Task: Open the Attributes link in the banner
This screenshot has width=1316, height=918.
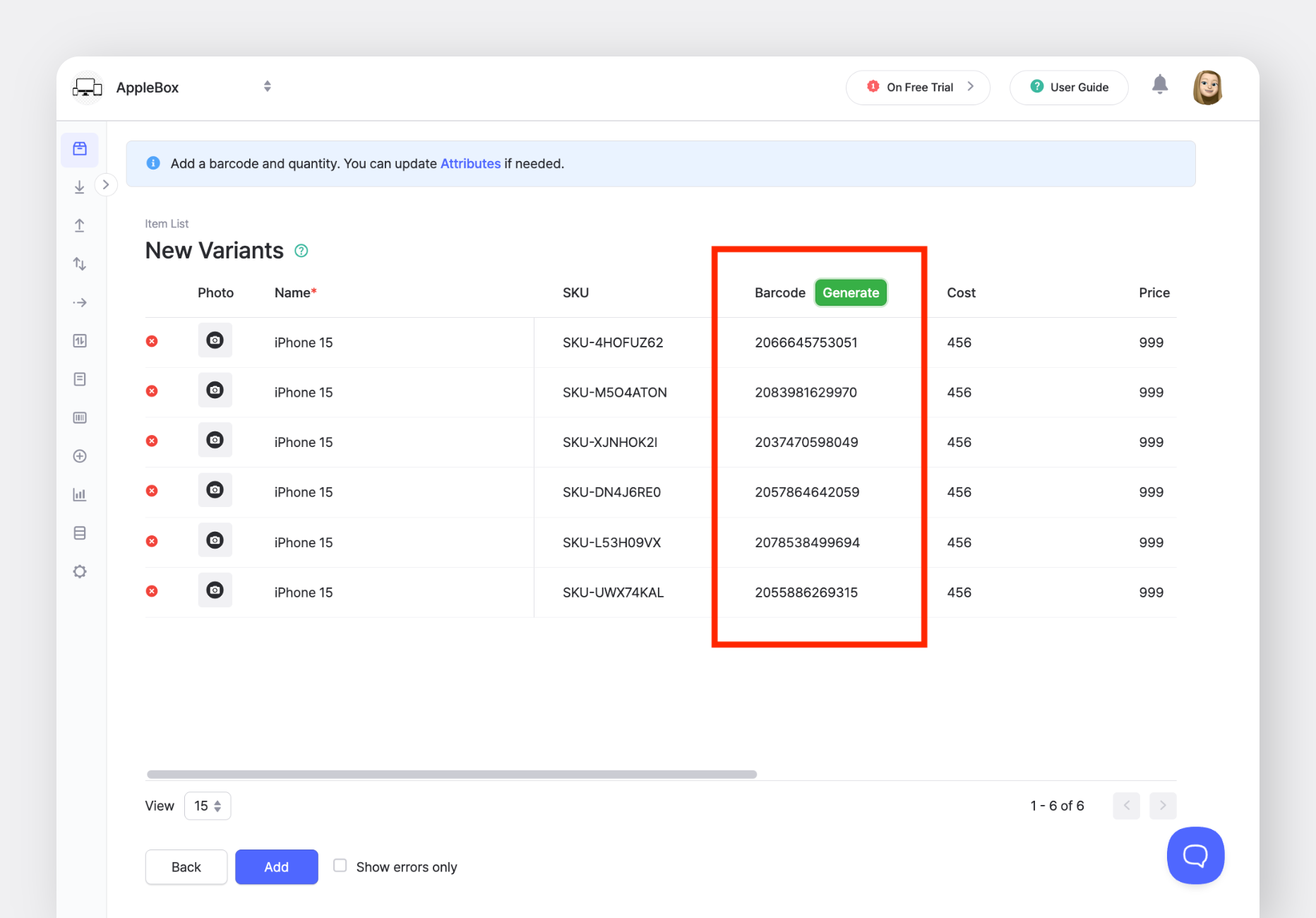Action: (469, 163)
